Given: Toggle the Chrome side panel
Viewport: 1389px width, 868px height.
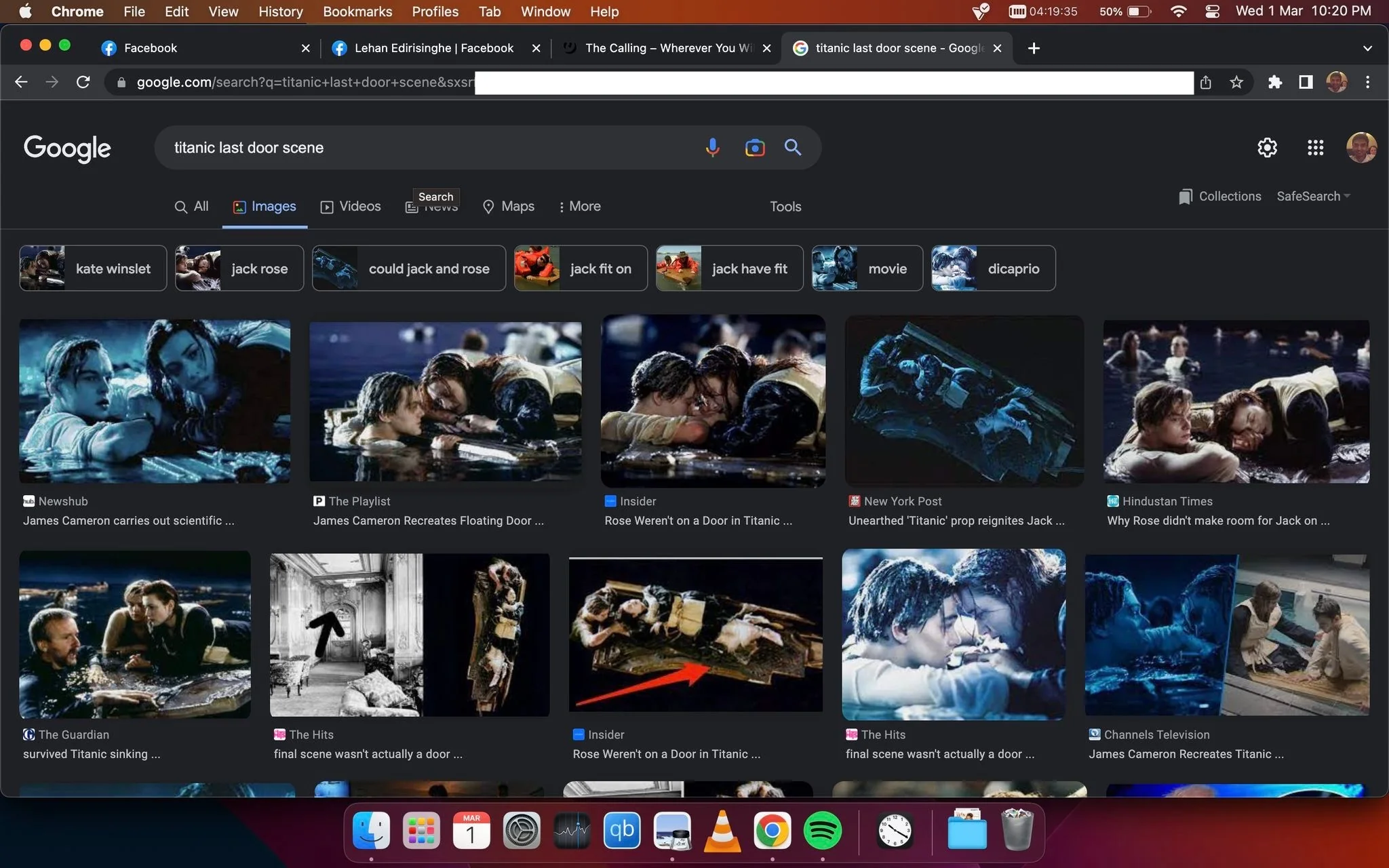Looking at the screenshot, I should point(1306,82).
